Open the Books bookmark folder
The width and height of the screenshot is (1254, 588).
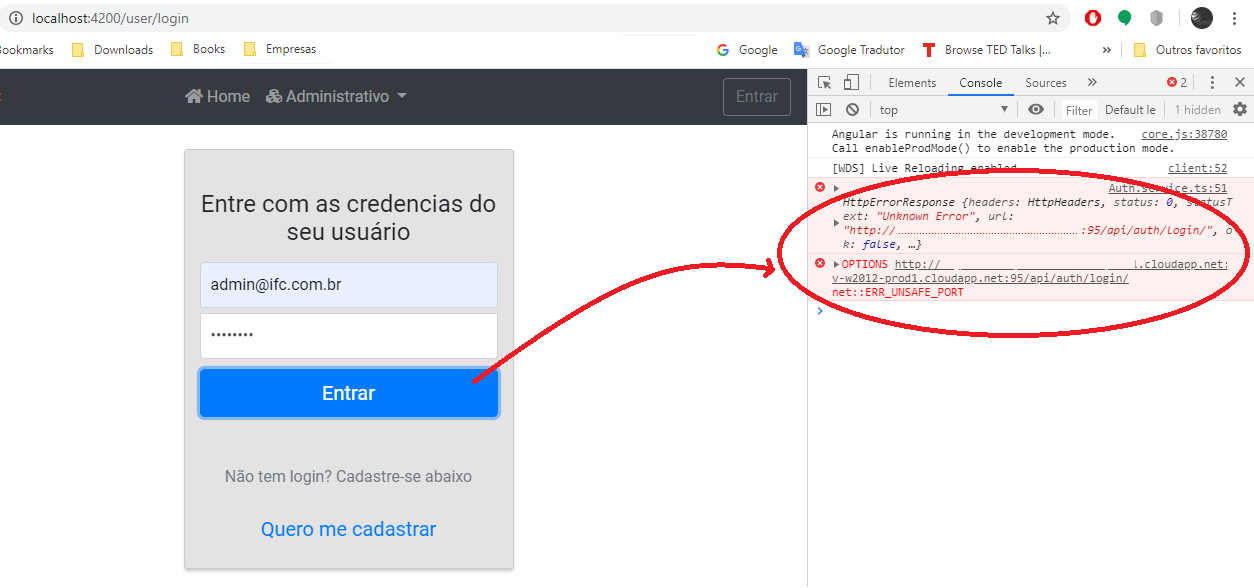tap(198, 49)
